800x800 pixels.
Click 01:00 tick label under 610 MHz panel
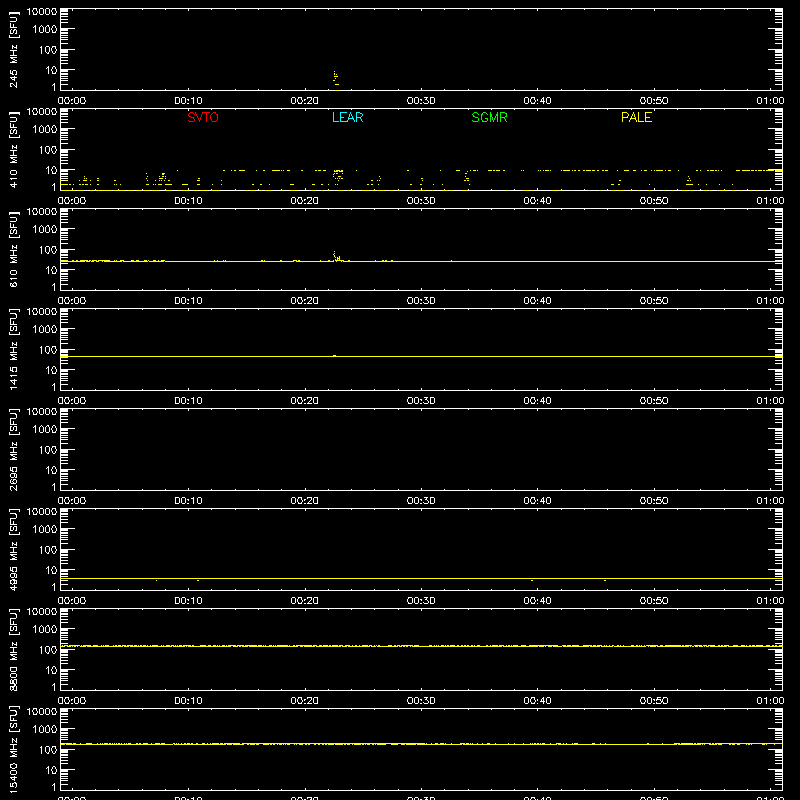(770, 301)
